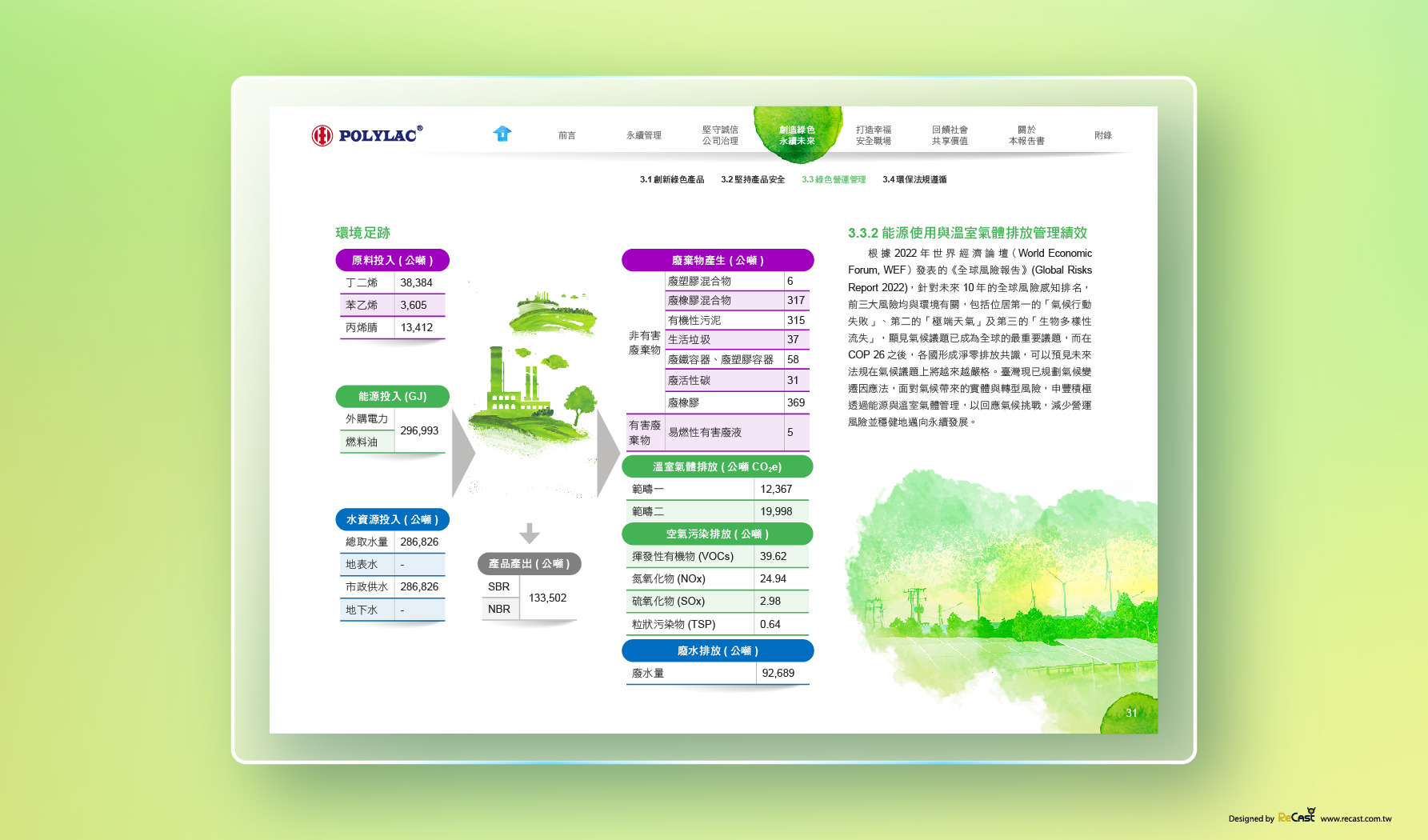Click the 廢鐵容器、廢塑膠容器 row
The width and height of the screenshot is (1428, 840).
click(737, 359)
